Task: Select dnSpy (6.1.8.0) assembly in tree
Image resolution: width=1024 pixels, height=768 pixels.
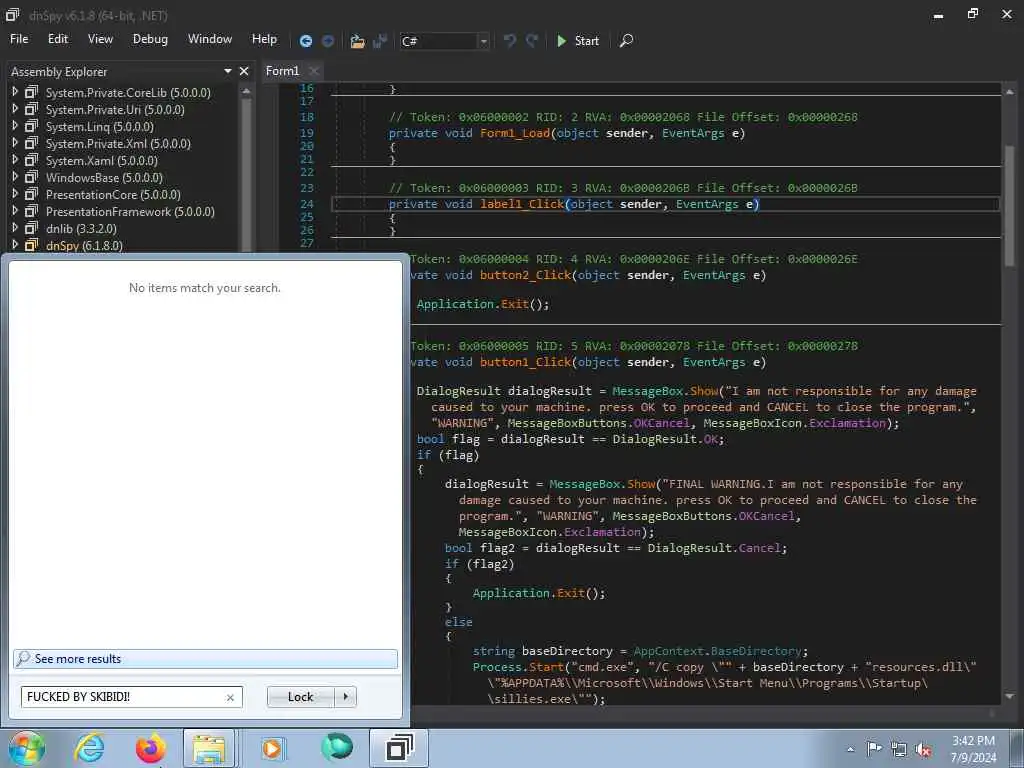Action: [84, 246]
